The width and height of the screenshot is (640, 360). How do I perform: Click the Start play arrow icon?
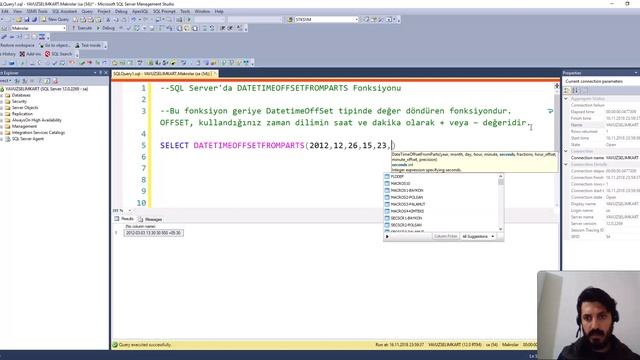pos(189,19)
